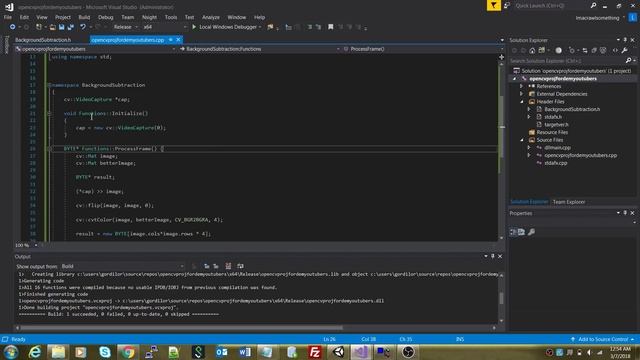
Task: Open the Tools menu
Action: (171, 17)
